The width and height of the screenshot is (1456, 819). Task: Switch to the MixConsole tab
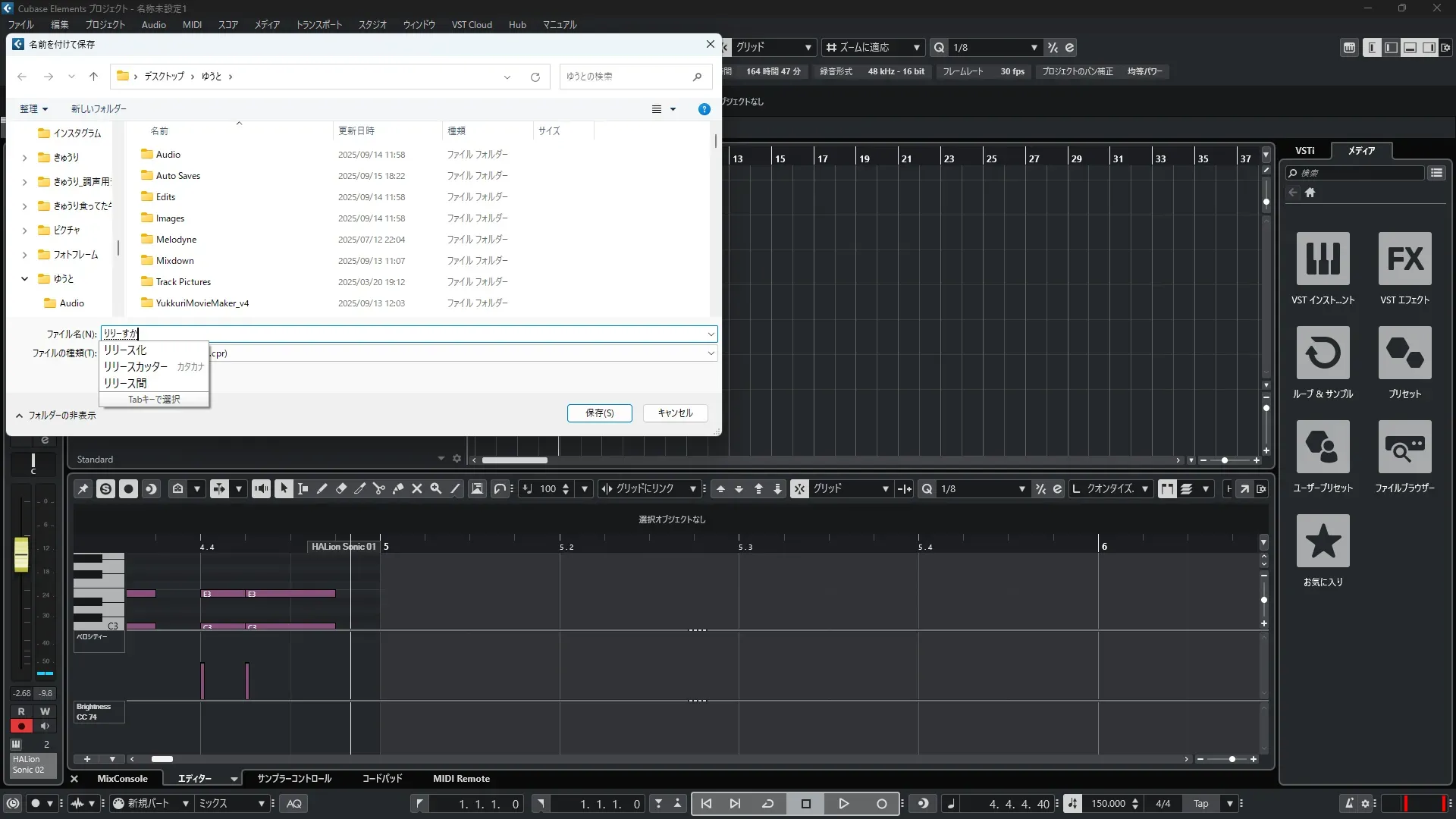tap(122, 779)
